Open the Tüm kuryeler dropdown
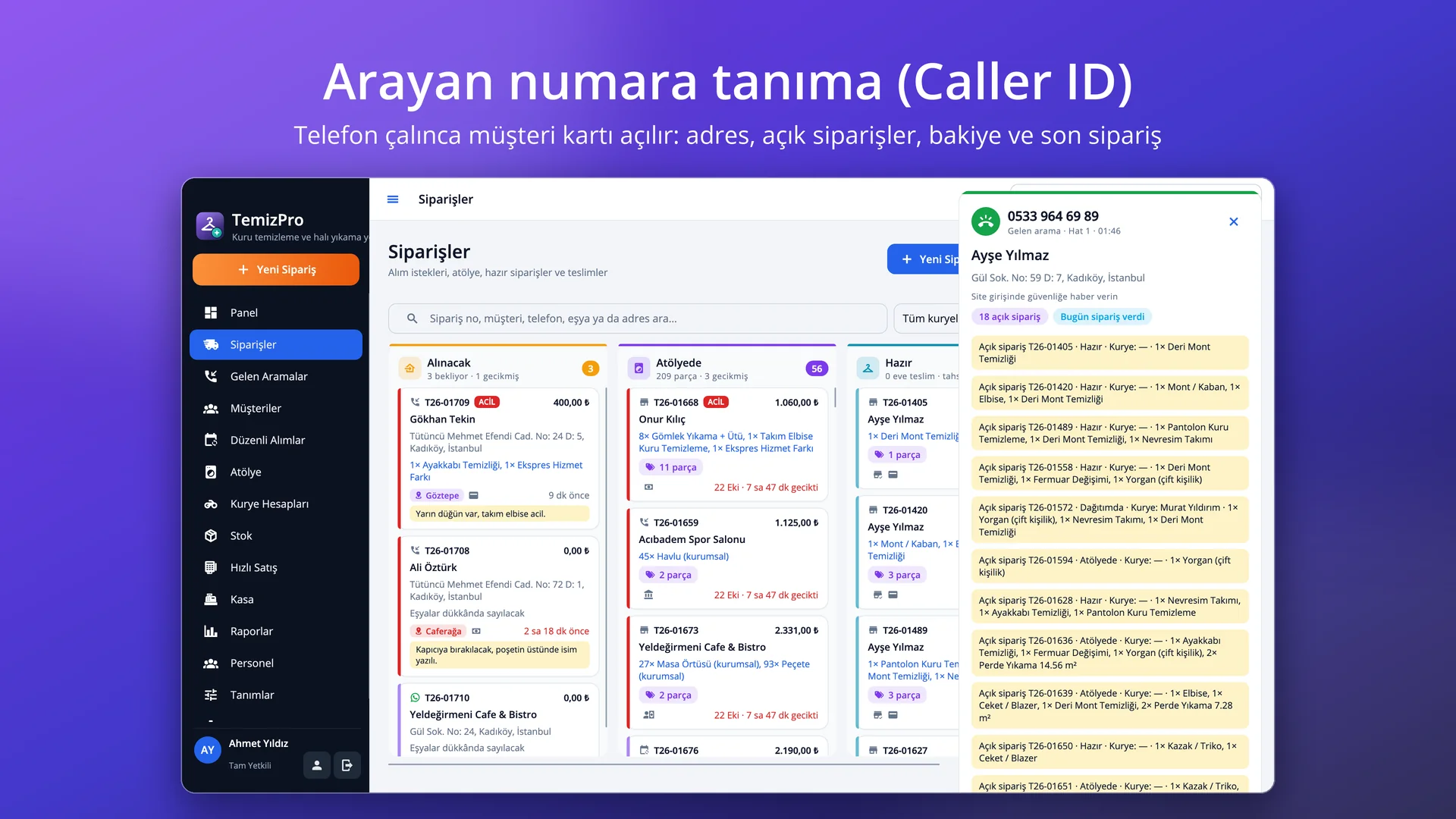This screenshot has height=819, width=1456. (x=927, y=318)
